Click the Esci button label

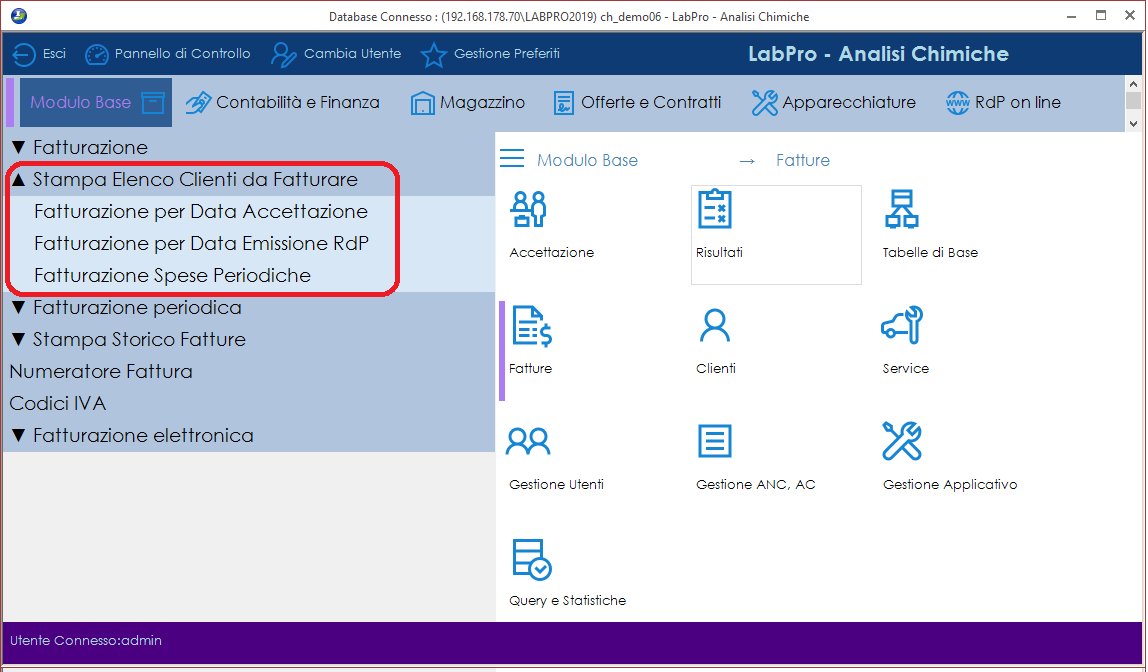54,53
